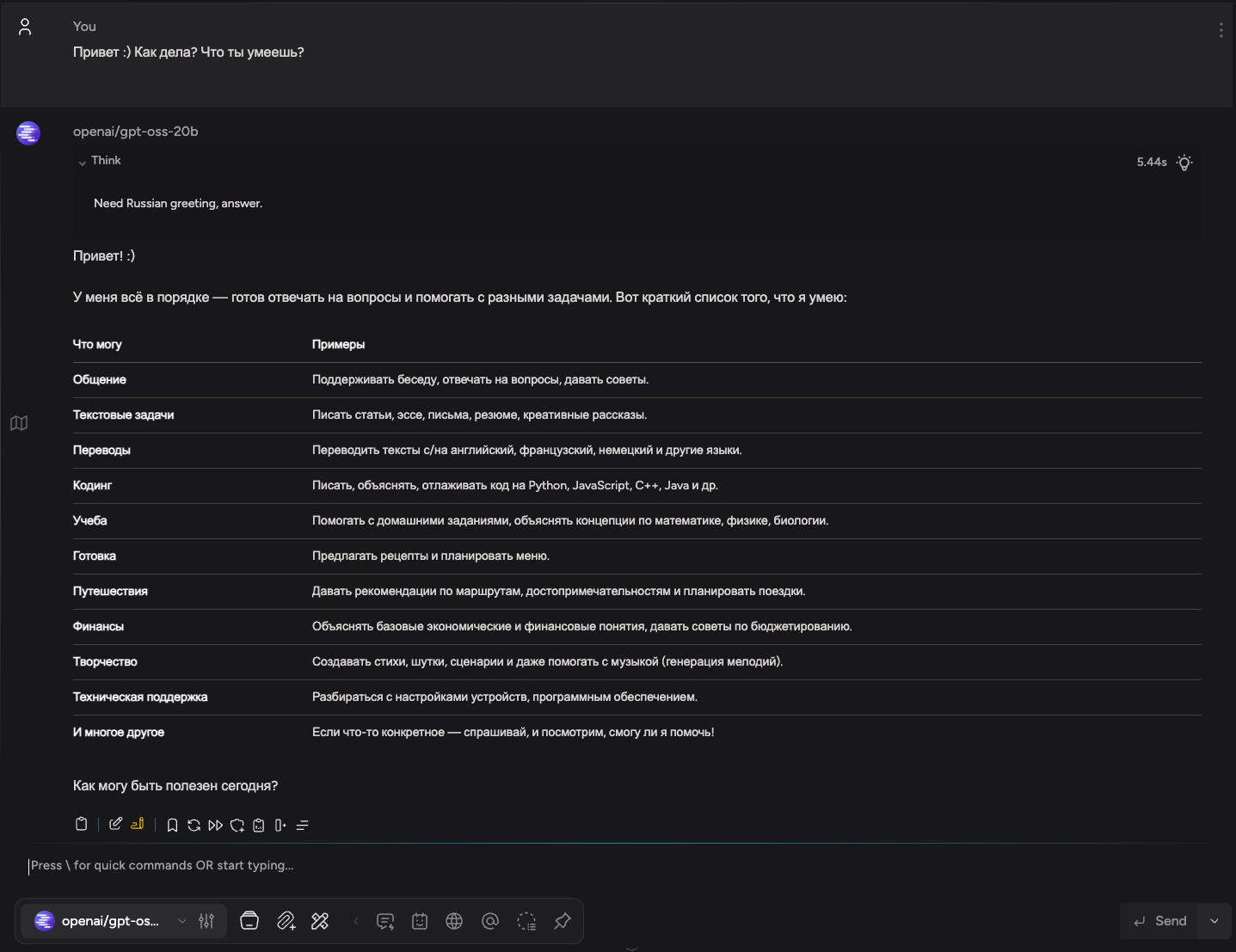Click the @ mention icon
This screenshot has width=1236, height=952.
tap(490, 921)
